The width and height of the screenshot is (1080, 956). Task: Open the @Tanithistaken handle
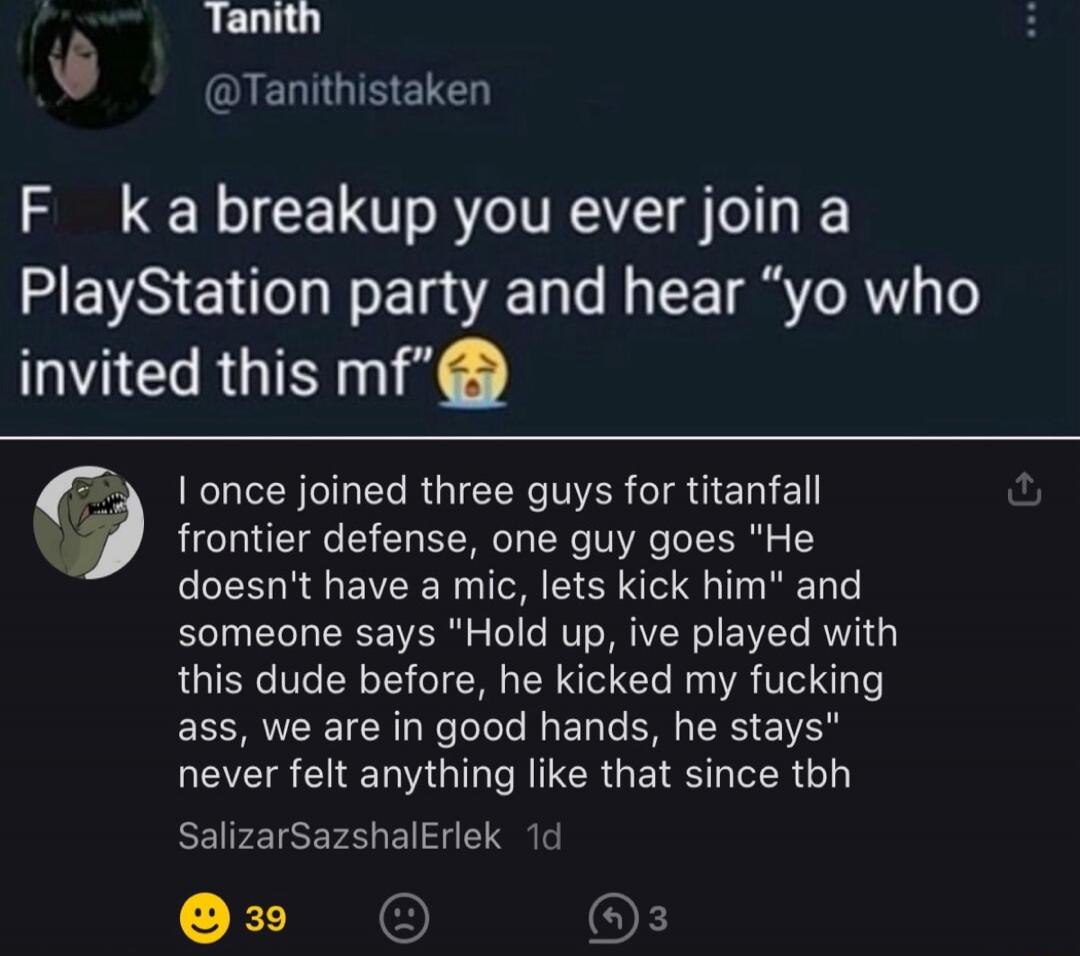click(x=347, y=91)
